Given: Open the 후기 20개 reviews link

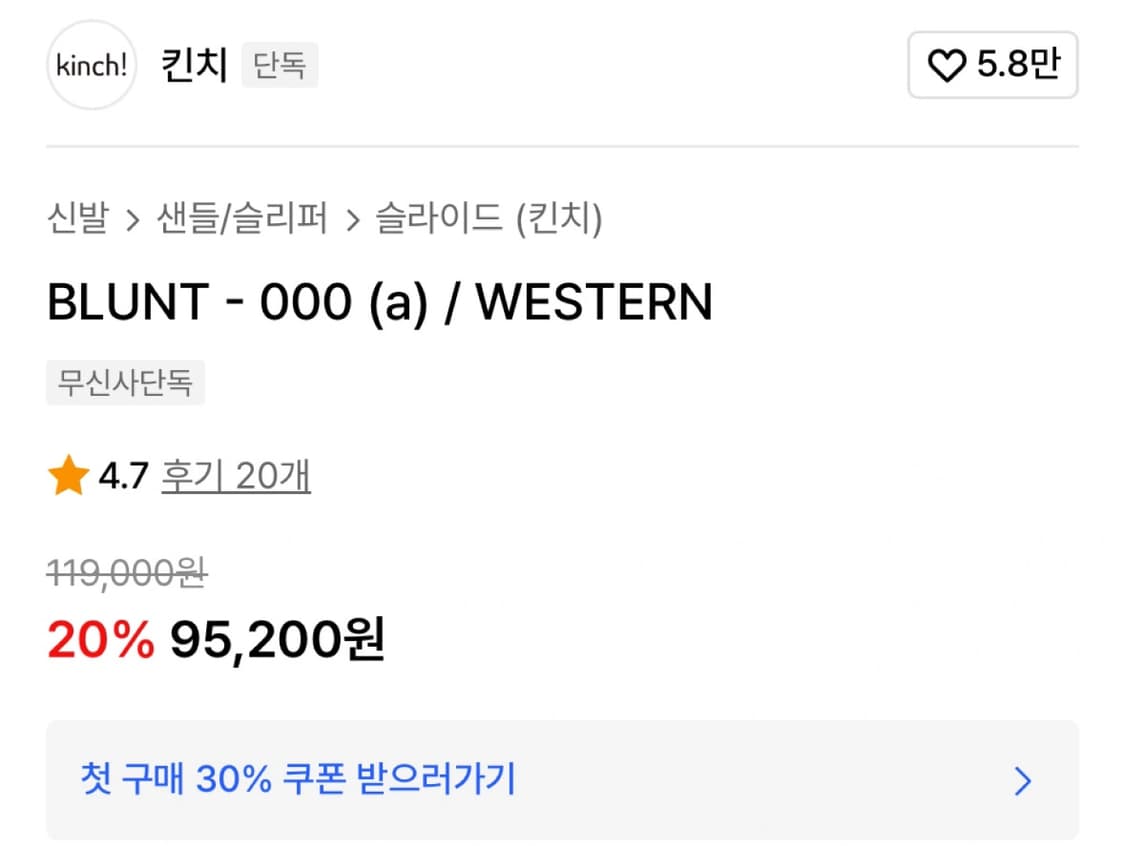Looking at the screenshot, I should (x=236, y=476).
